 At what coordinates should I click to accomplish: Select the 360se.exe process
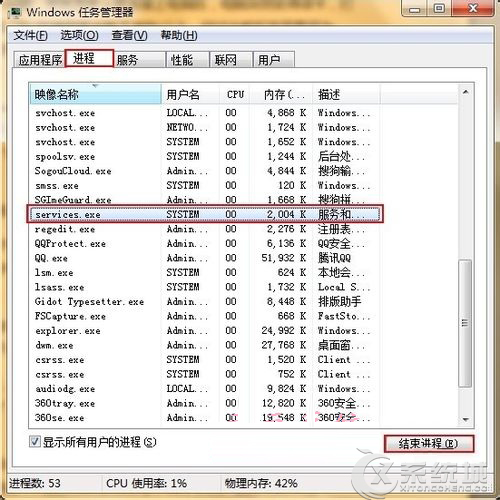click(x=205, y=418)
